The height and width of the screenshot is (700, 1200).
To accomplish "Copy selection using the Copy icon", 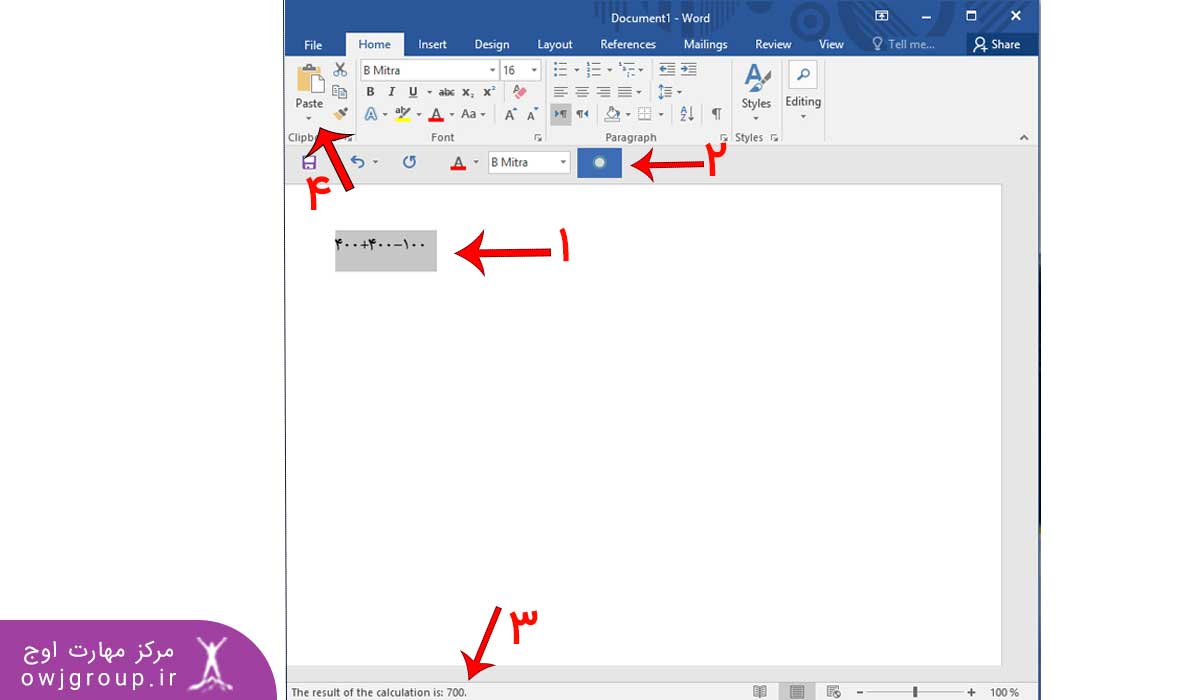I will [340, 92].
